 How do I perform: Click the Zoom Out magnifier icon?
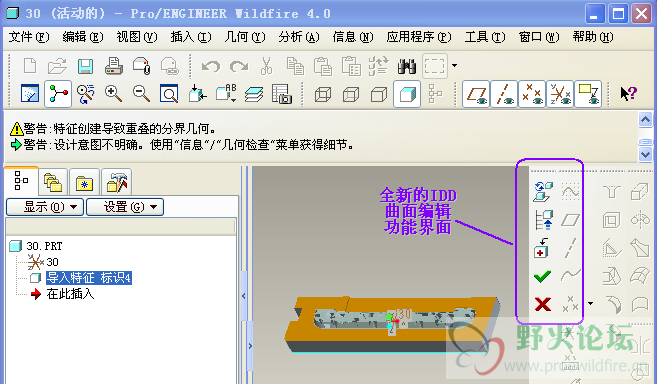pyautogui.click(x=141, y=94)
